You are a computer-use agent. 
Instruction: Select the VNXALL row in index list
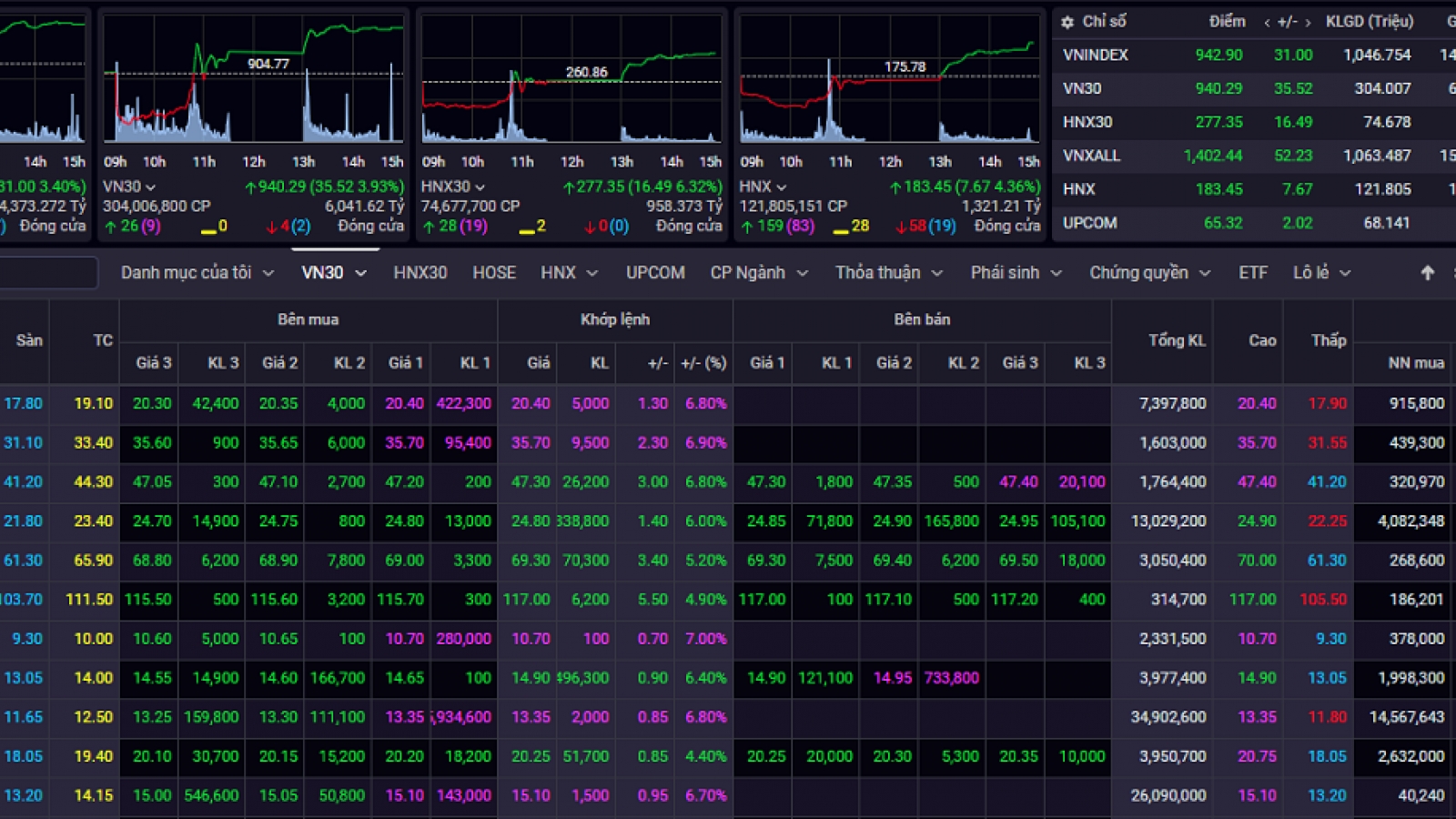(x=1255, y=157)
